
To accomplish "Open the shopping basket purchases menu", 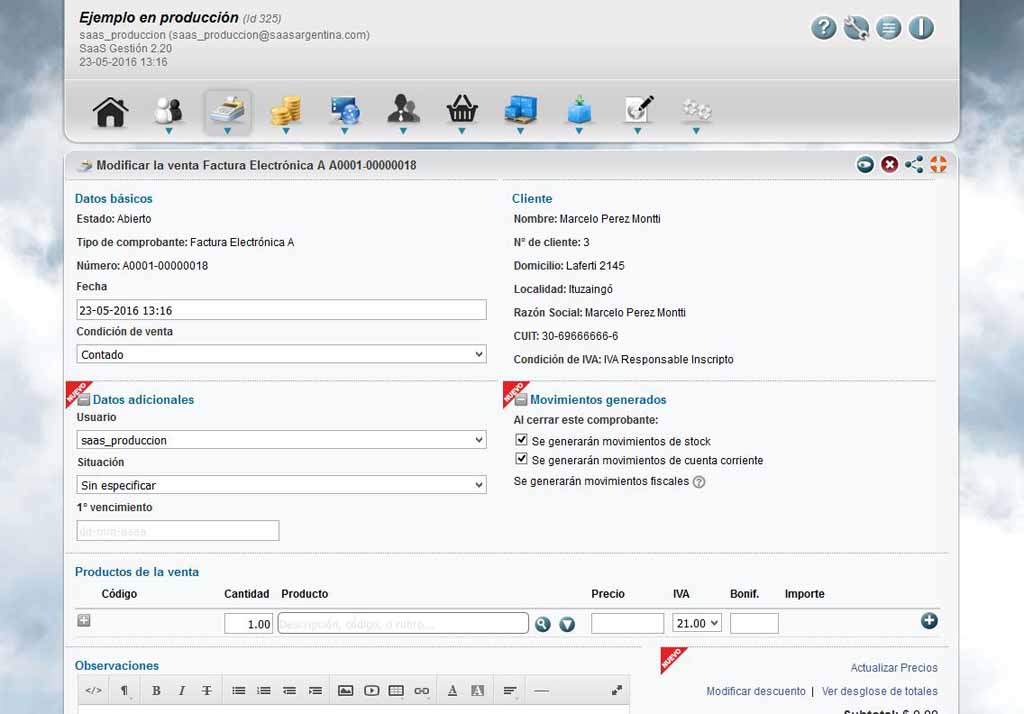I will coord(462,110).
